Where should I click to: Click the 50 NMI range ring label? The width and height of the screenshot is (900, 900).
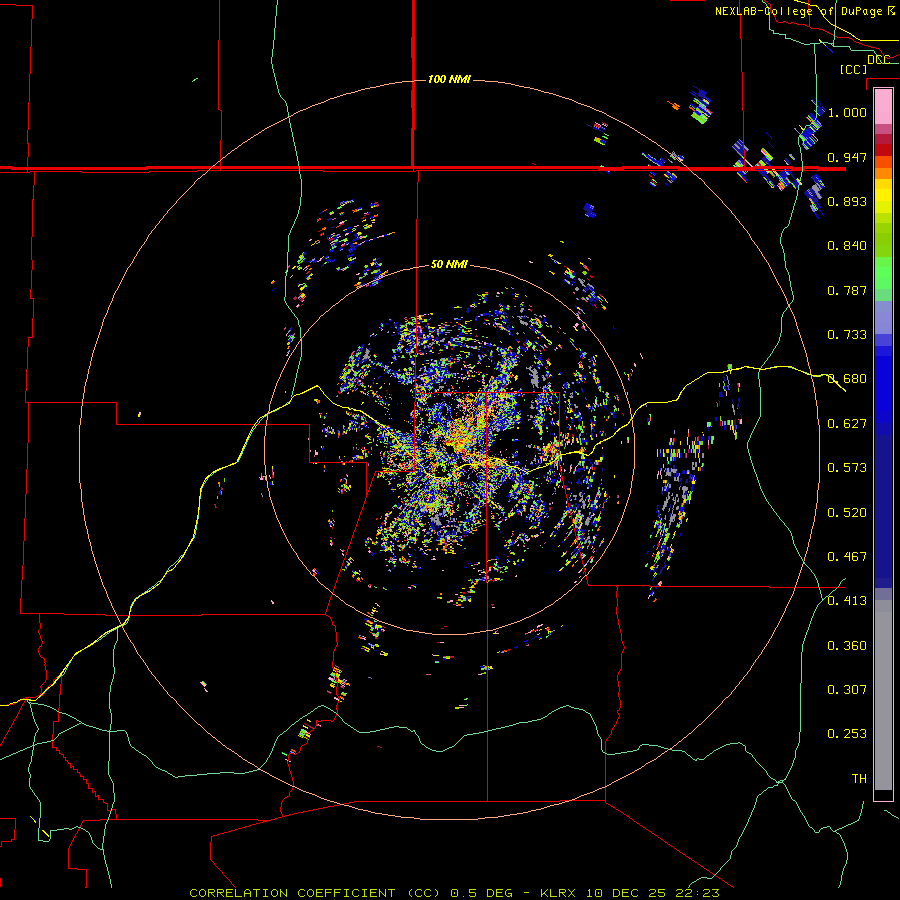tap(449, 265)
